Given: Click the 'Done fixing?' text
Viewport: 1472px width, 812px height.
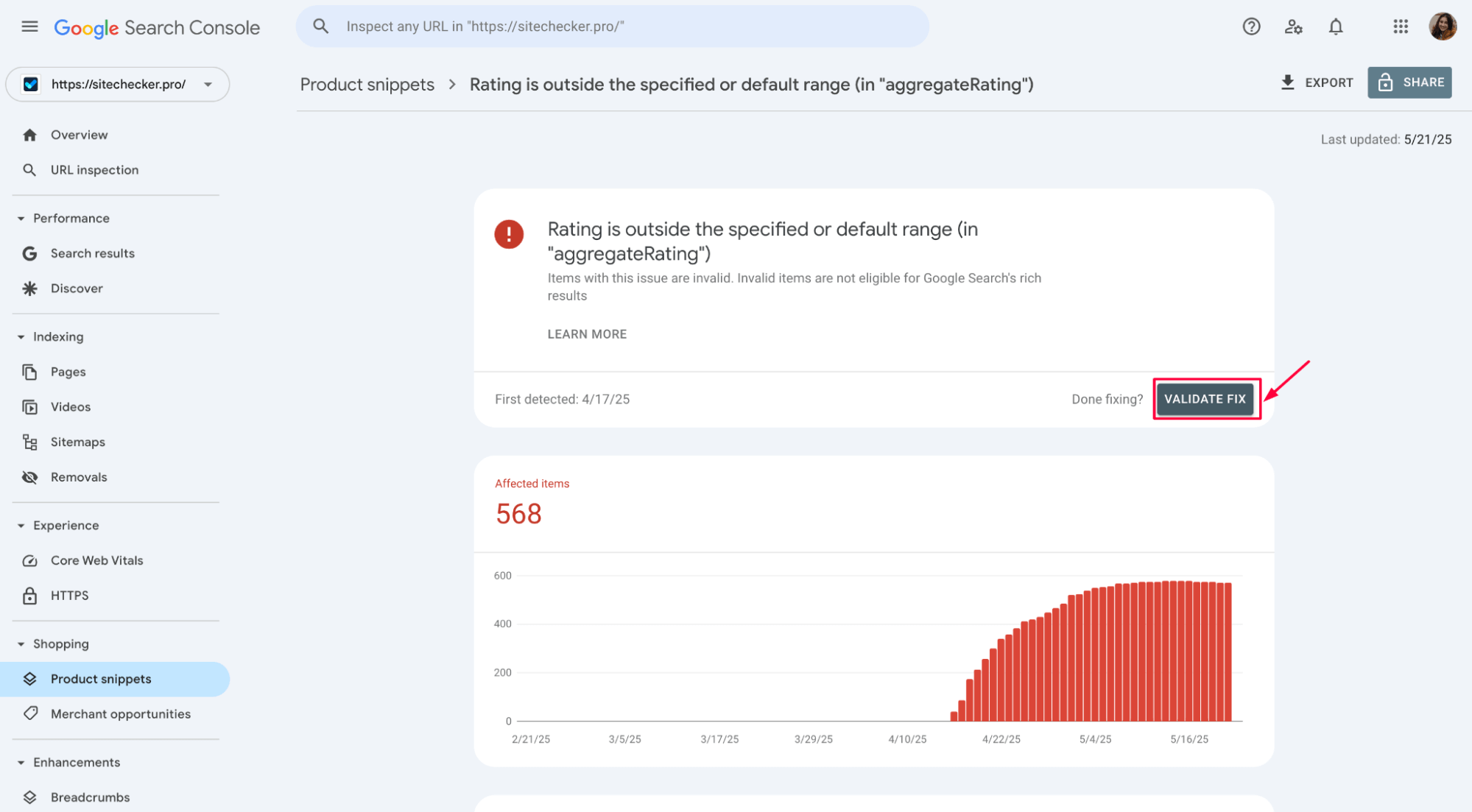Looking at the screenshot, I should pos(1107,399).
